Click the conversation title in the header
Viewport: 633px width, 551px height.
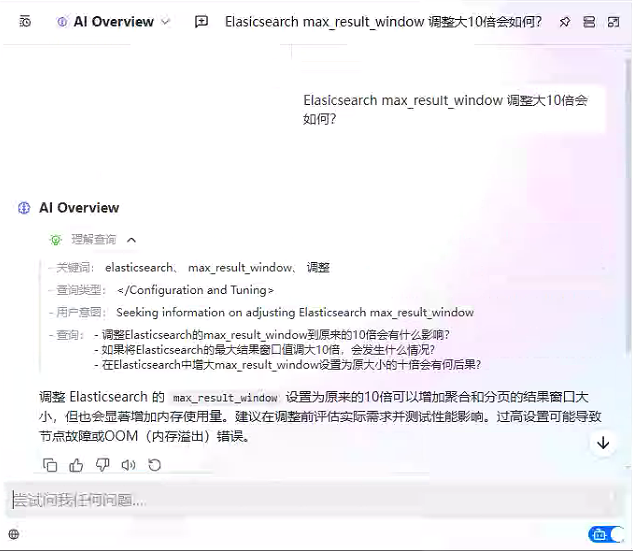(383, 21)
